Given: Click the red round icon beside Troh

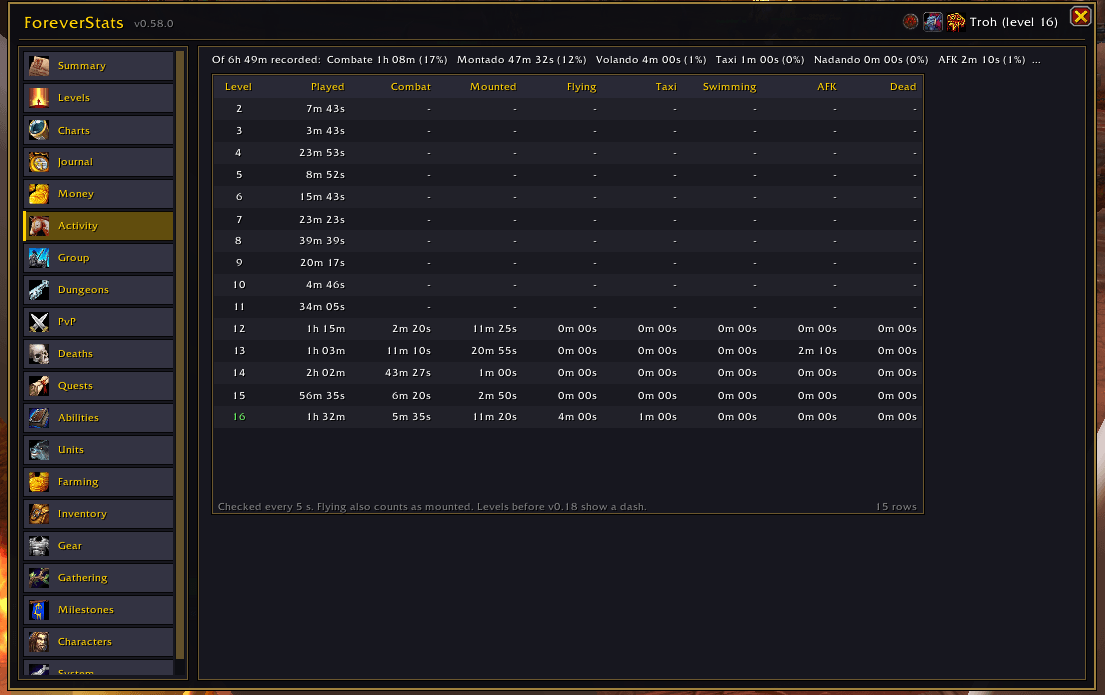Looking at the screenshot, I should tap(910, 22).
